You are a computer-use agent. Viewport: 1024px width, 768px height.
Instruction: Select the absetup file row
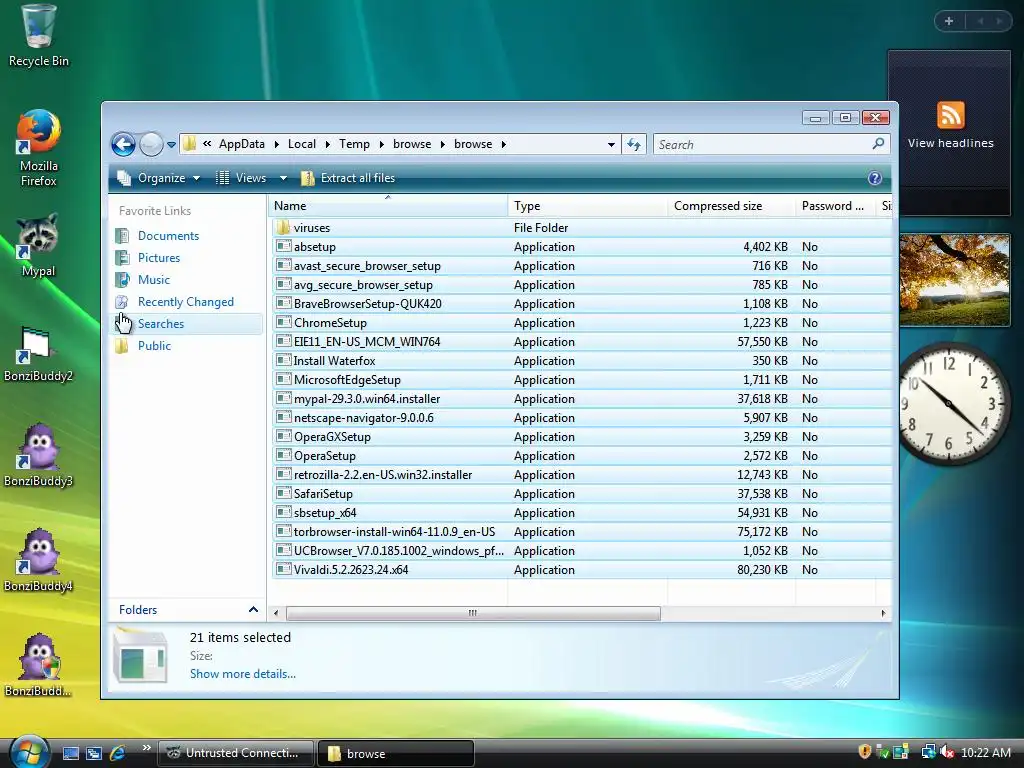click(581, 247)
